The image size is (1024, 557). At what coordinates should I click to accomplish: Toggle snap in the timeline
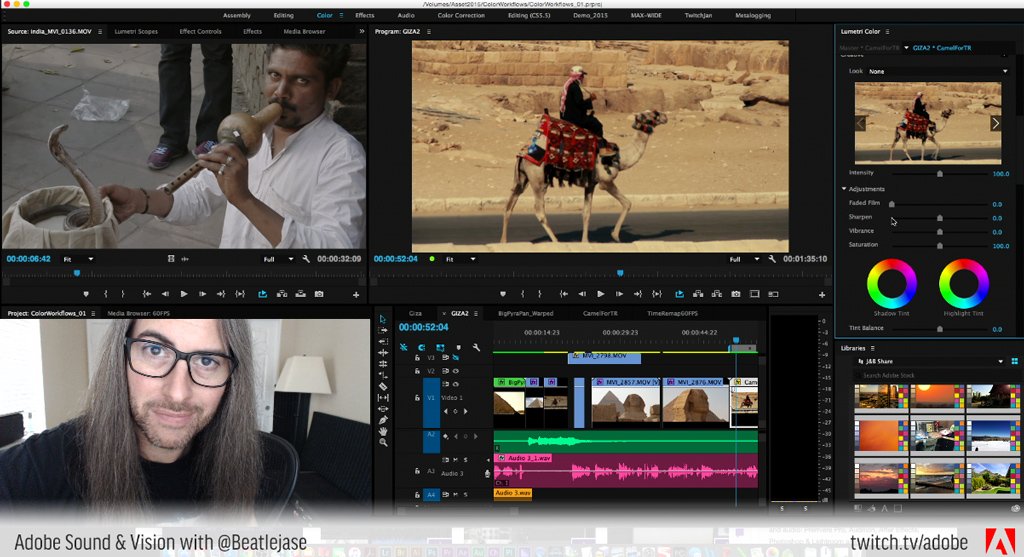pos(422,347)
